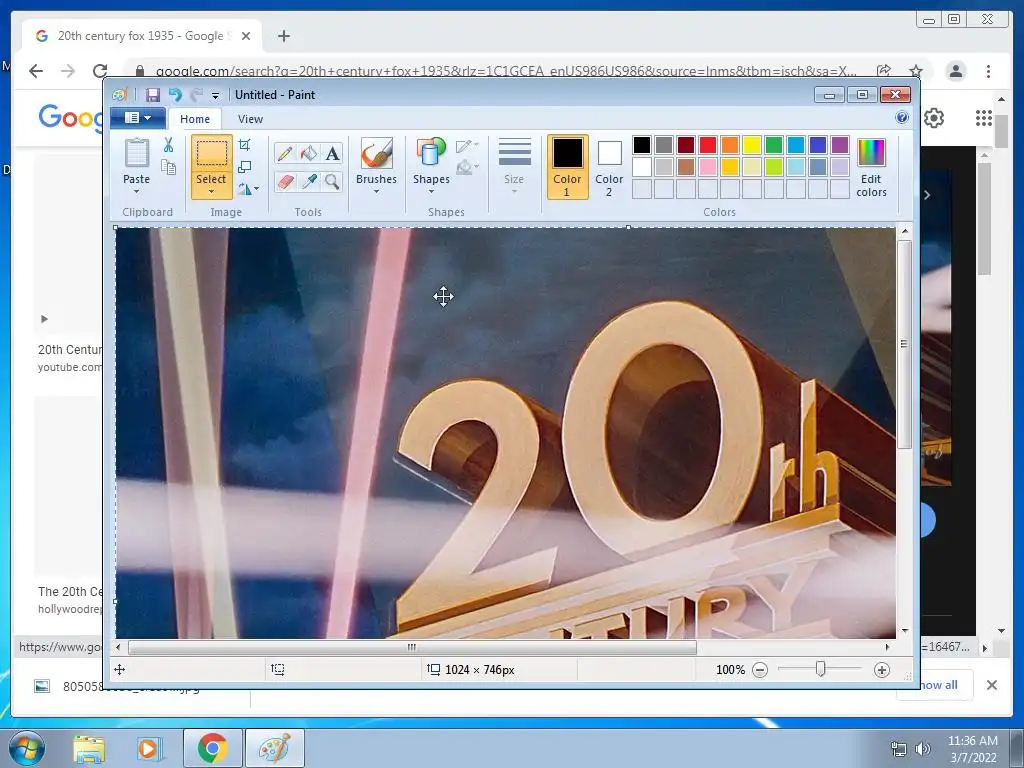
Task: Click the Zoom out minus button
Action: click(760, 670)
